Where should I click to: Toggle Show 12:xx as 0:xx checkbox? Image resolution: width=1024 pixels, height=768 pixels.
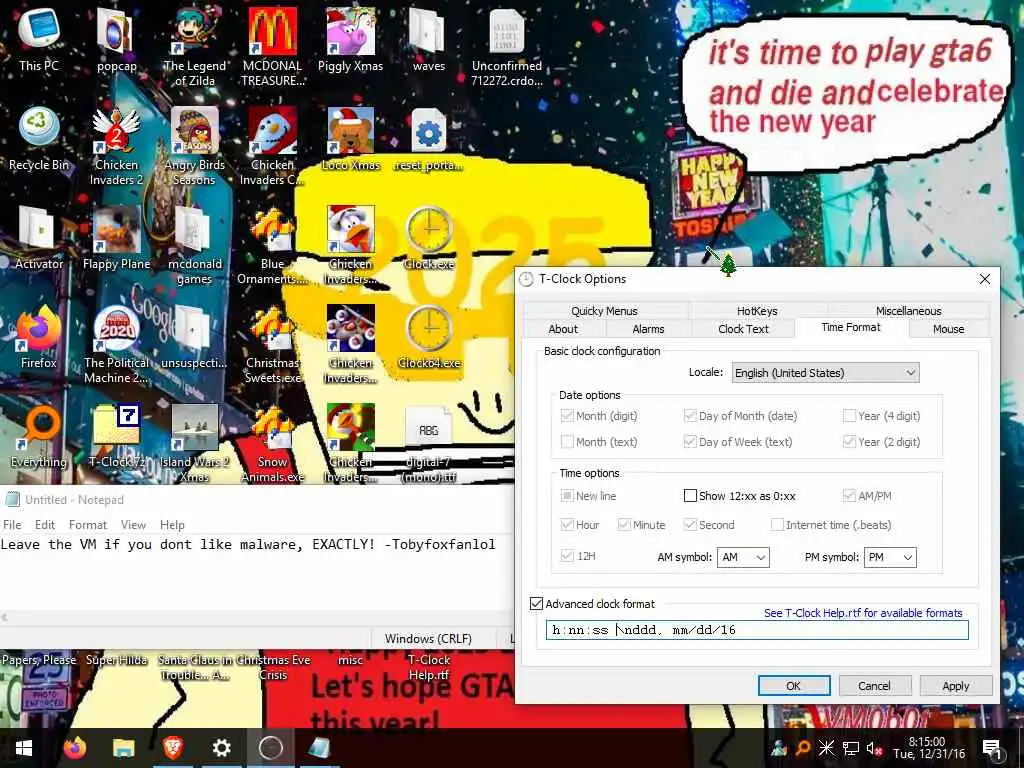coord(690,496)
